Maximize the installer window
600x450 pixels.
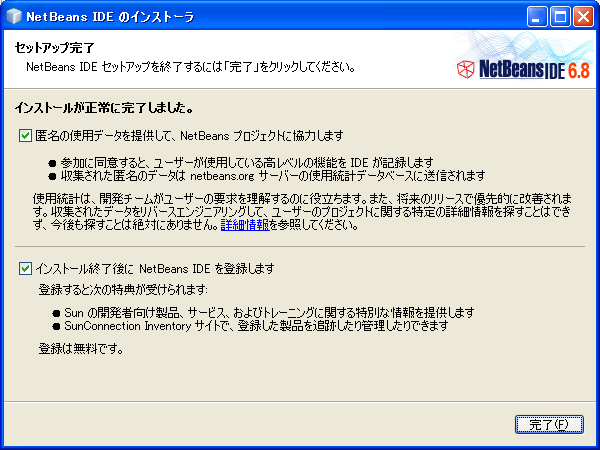click(x=560, y=16)
